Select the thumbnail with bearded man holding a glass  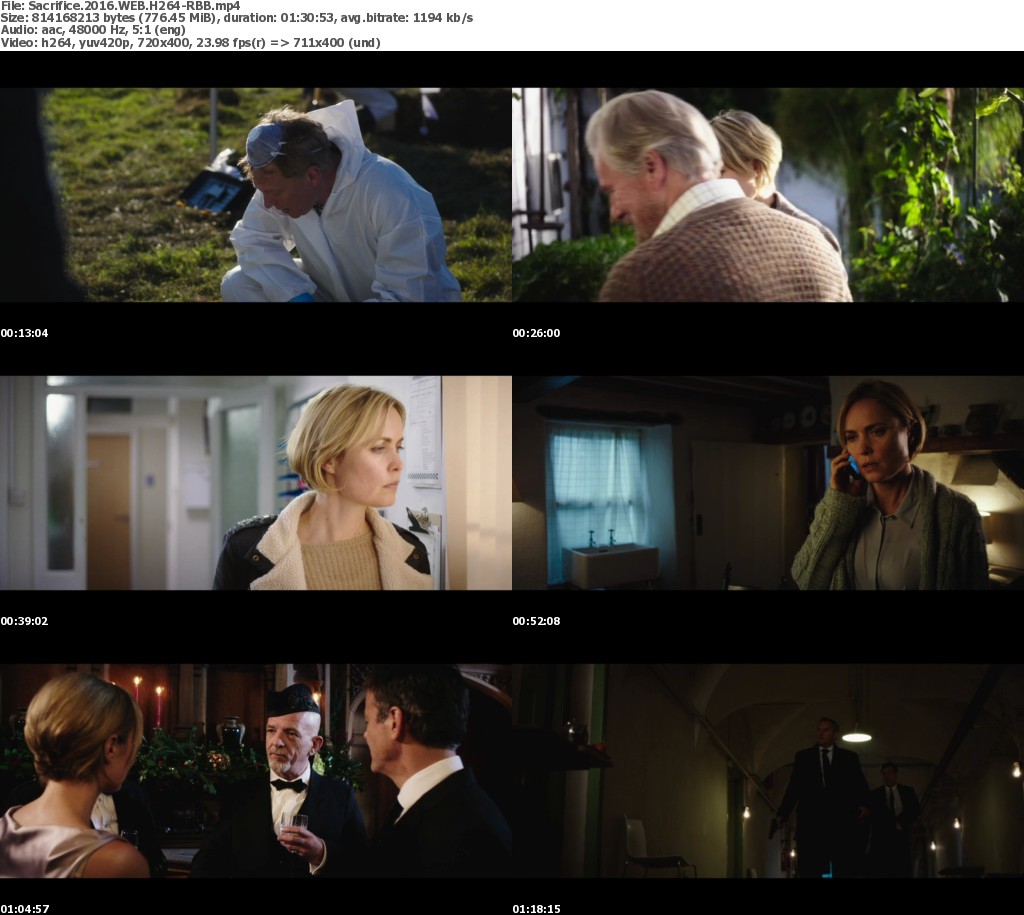256,771
